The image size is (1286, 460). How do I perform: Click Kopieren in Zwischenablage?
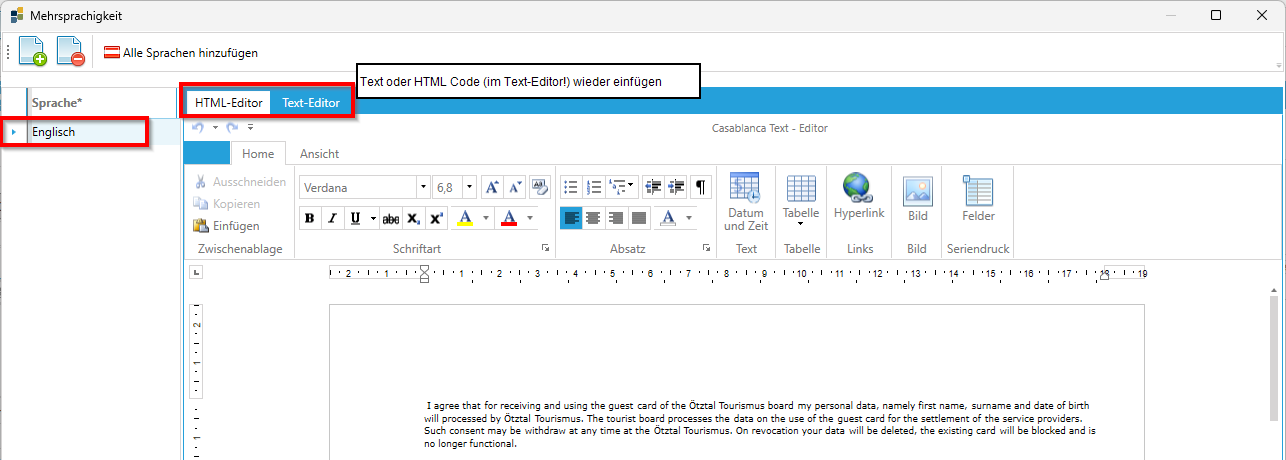(227, 204)
